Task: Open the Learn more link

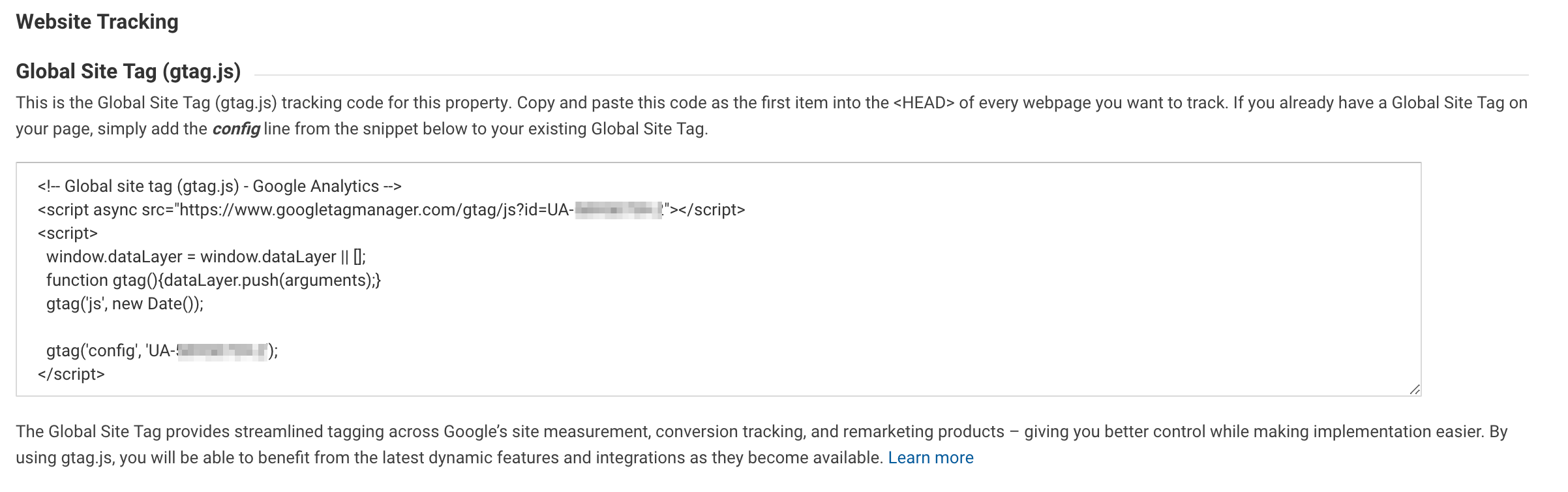Action: tap(930, 457)
